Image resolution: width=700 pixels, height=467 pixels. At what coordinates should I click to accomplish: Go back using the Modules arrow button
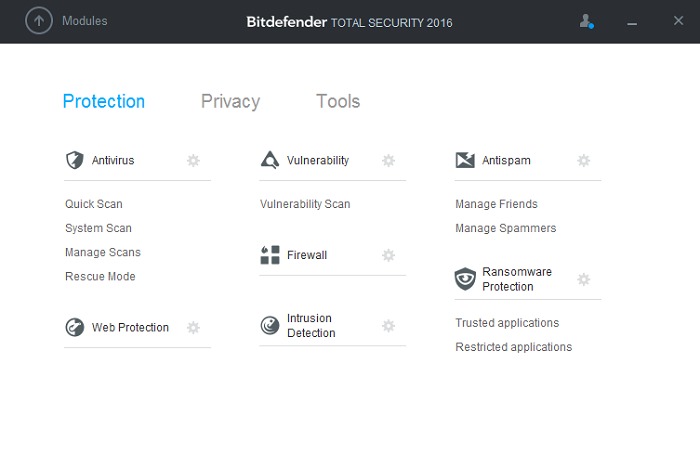point(39,21)
